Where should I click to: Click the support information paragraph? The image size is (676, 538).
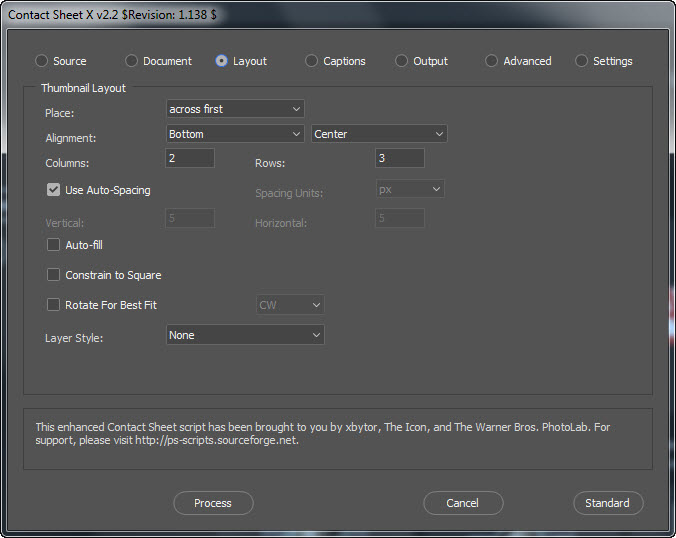tap(322, 433)
